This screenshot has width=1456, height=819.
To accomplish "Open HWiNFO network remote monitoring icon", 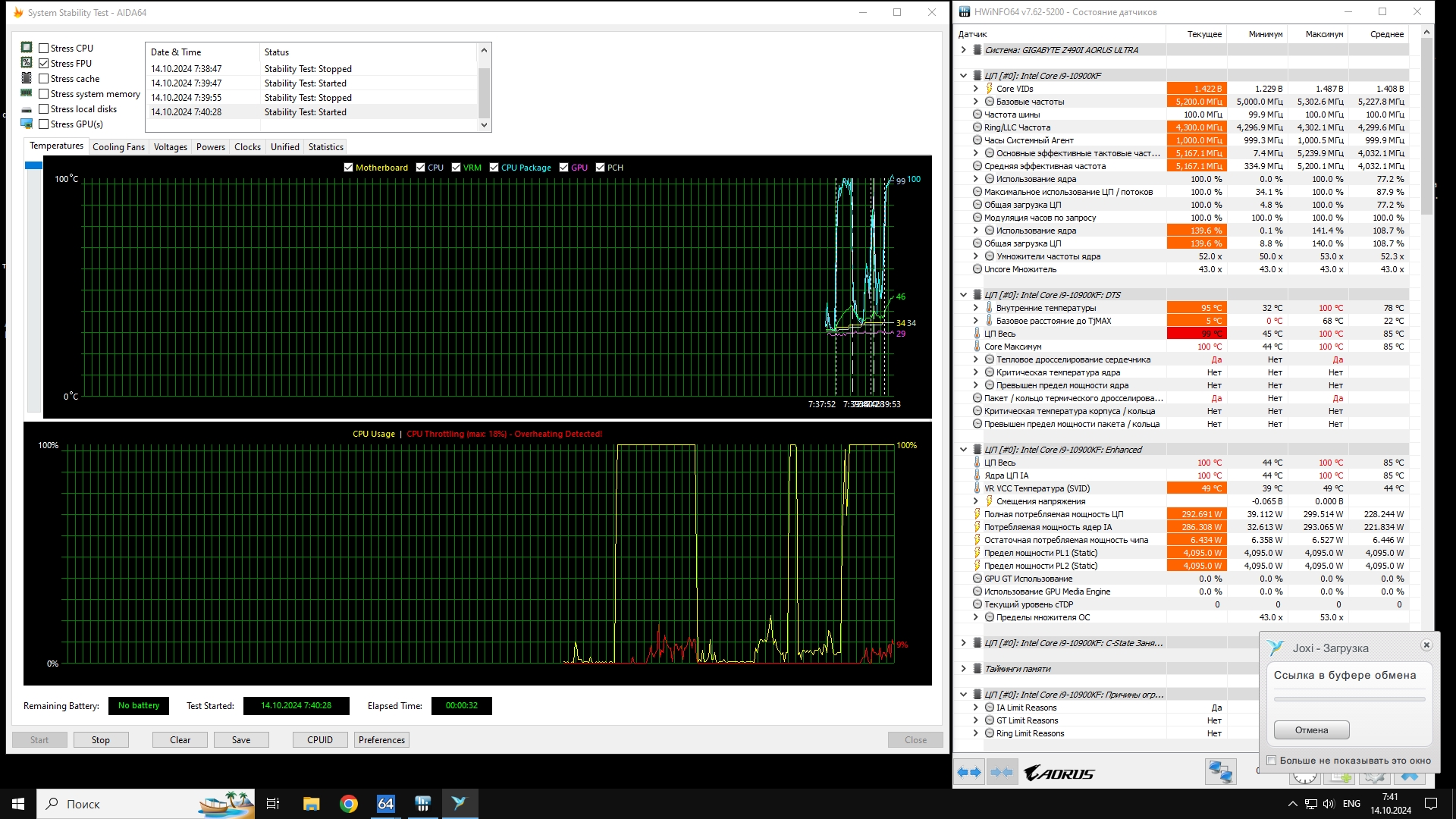I will coord(1220,772).
